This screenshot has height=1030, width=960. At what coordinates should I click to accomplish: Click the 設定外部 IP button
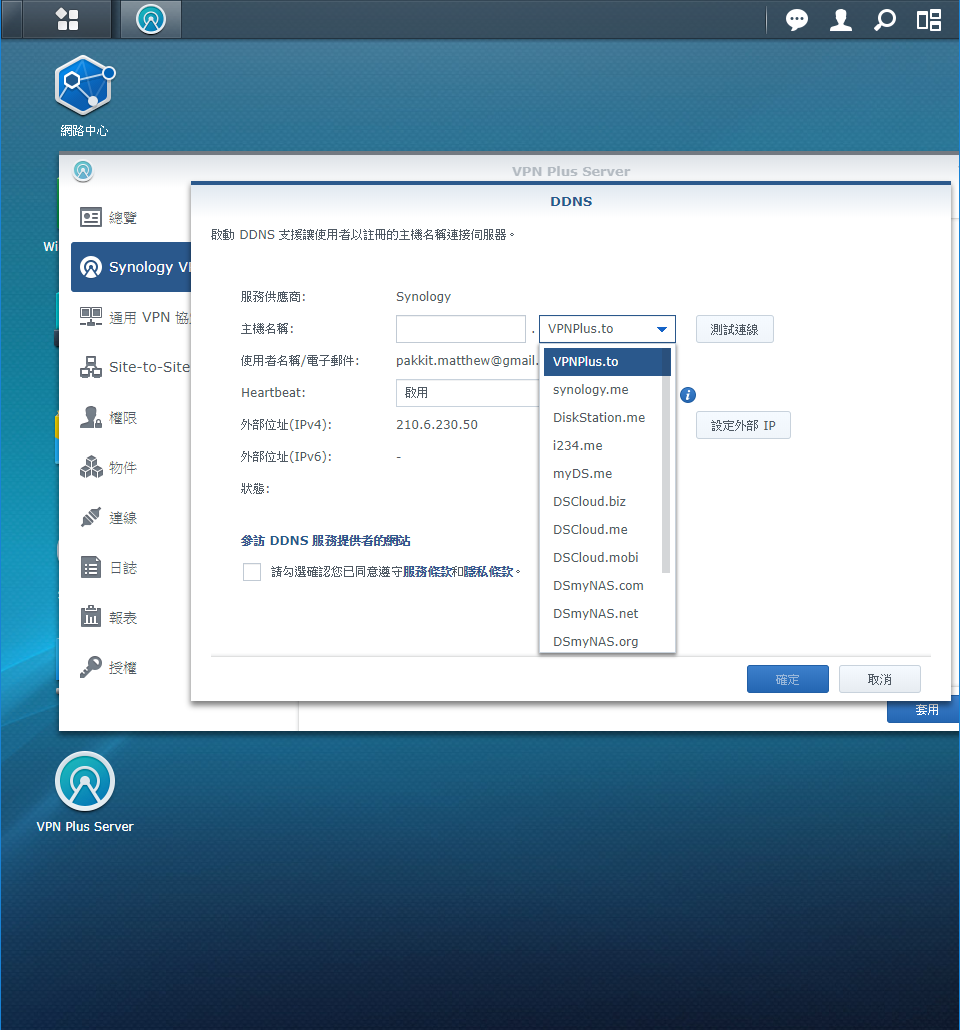[743, 426]
